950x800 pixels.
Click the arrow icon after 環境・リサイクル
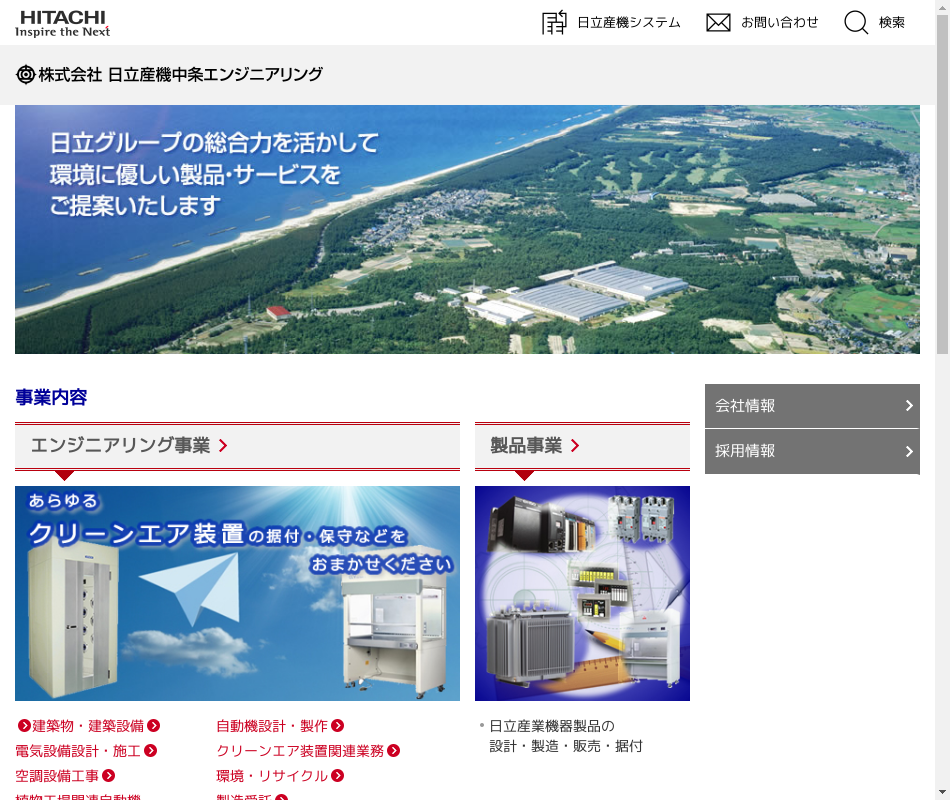338,776
